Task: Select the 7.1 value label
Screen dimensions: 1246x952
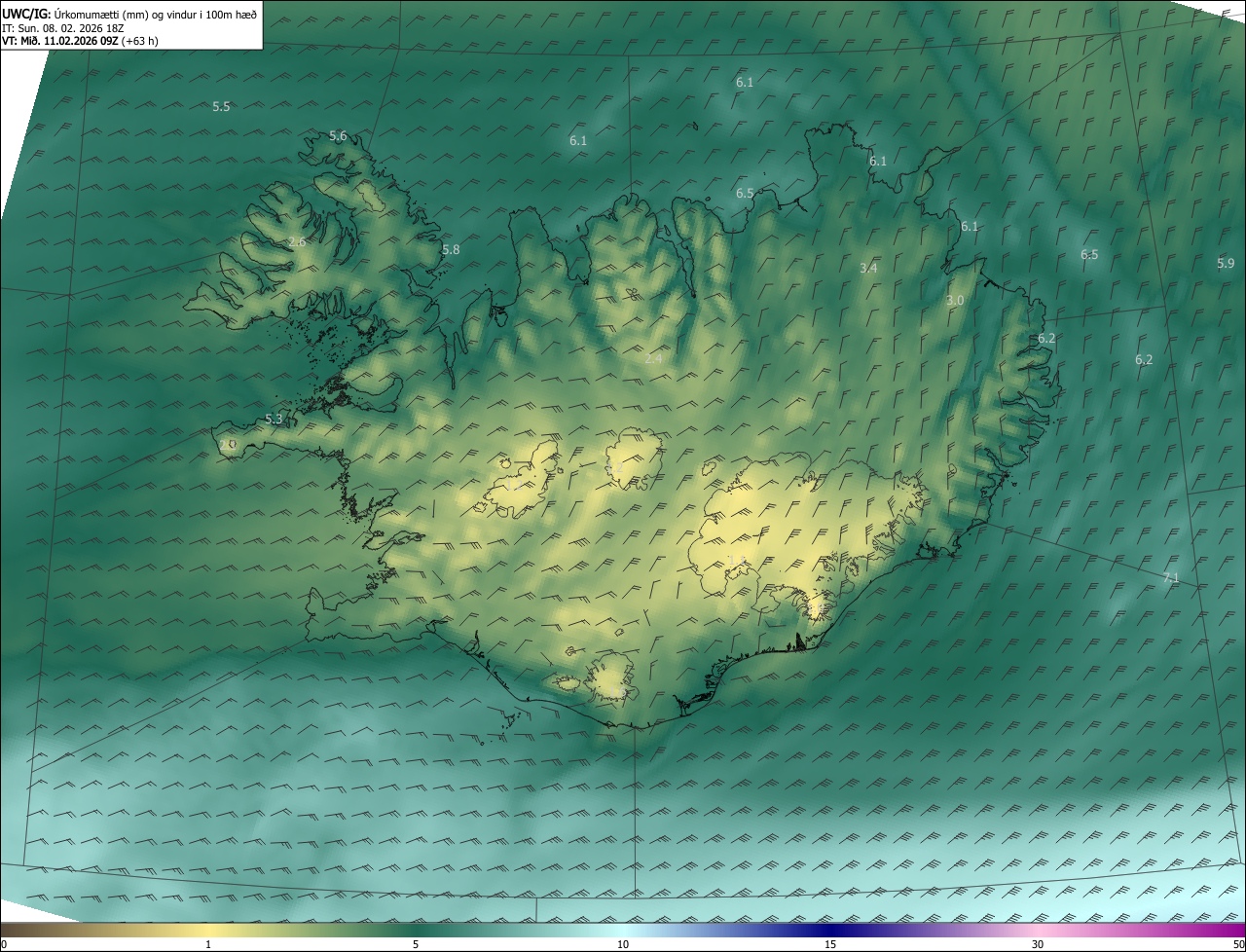Action: (x=1171, y=578)
